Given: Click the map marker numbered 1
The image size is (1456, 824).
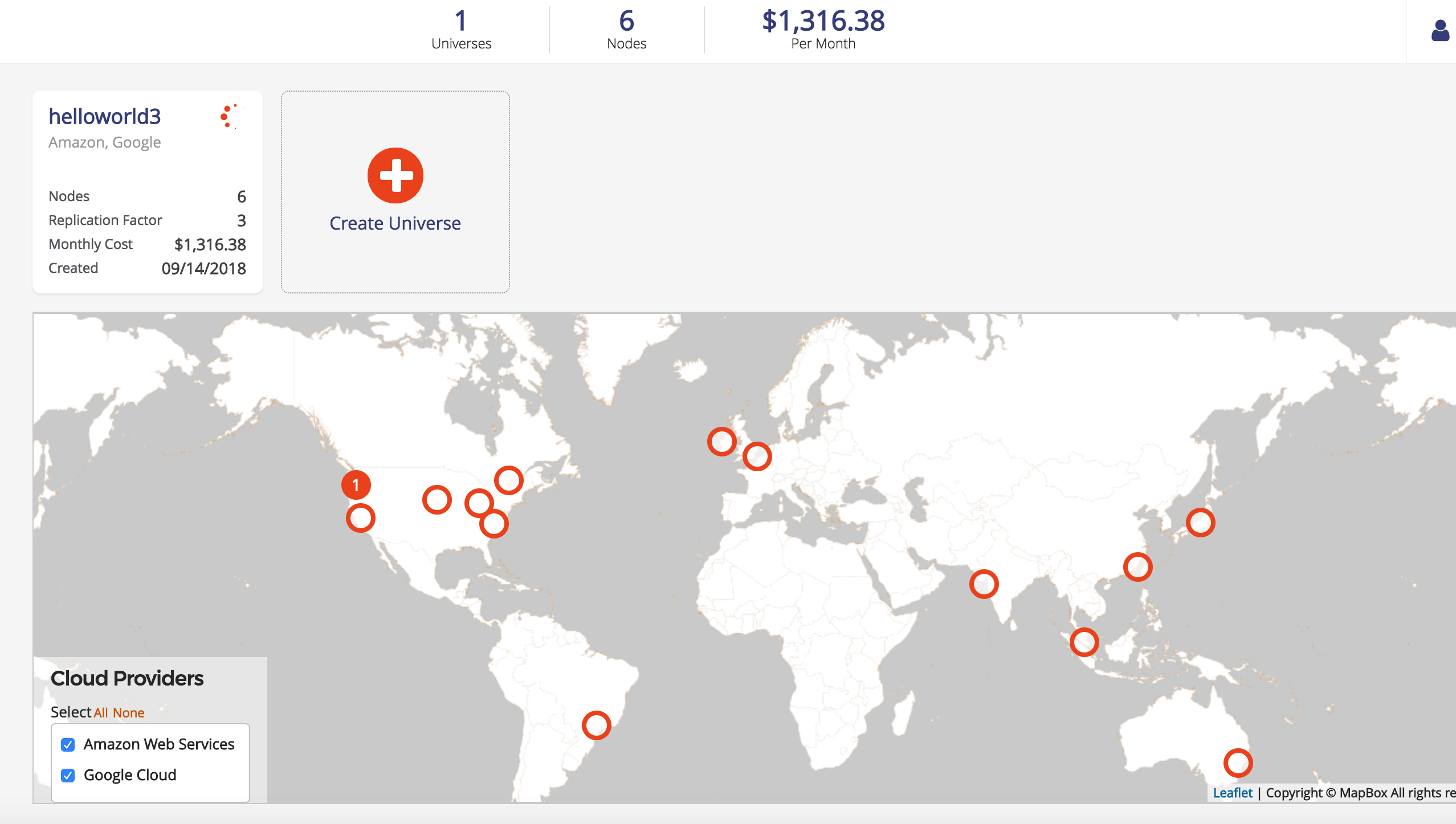Looking at the screenshot, I should [356, 485].
